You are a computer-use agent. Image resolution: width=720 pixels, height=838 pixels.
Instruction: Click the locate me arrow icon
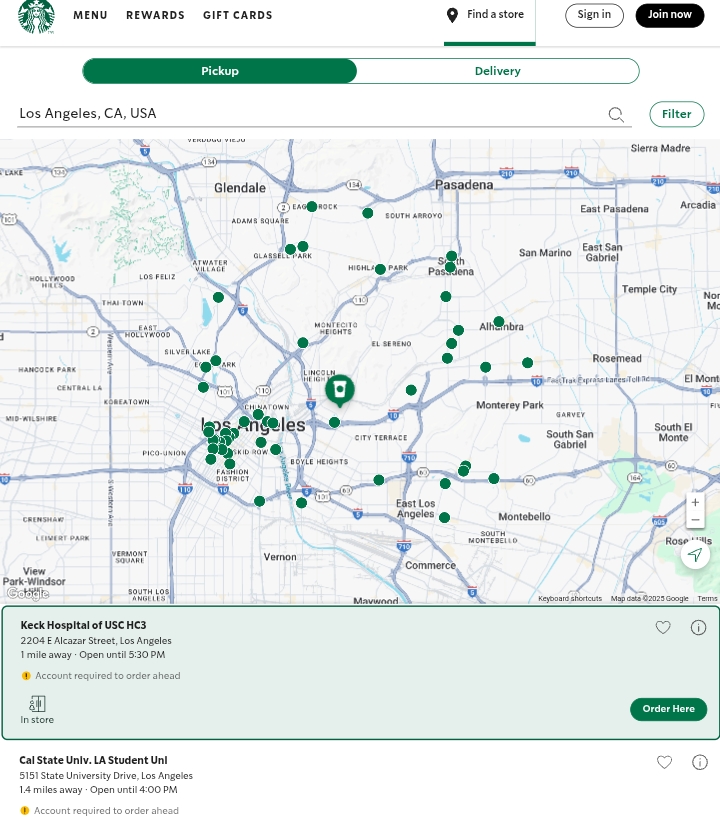[695, 555]
